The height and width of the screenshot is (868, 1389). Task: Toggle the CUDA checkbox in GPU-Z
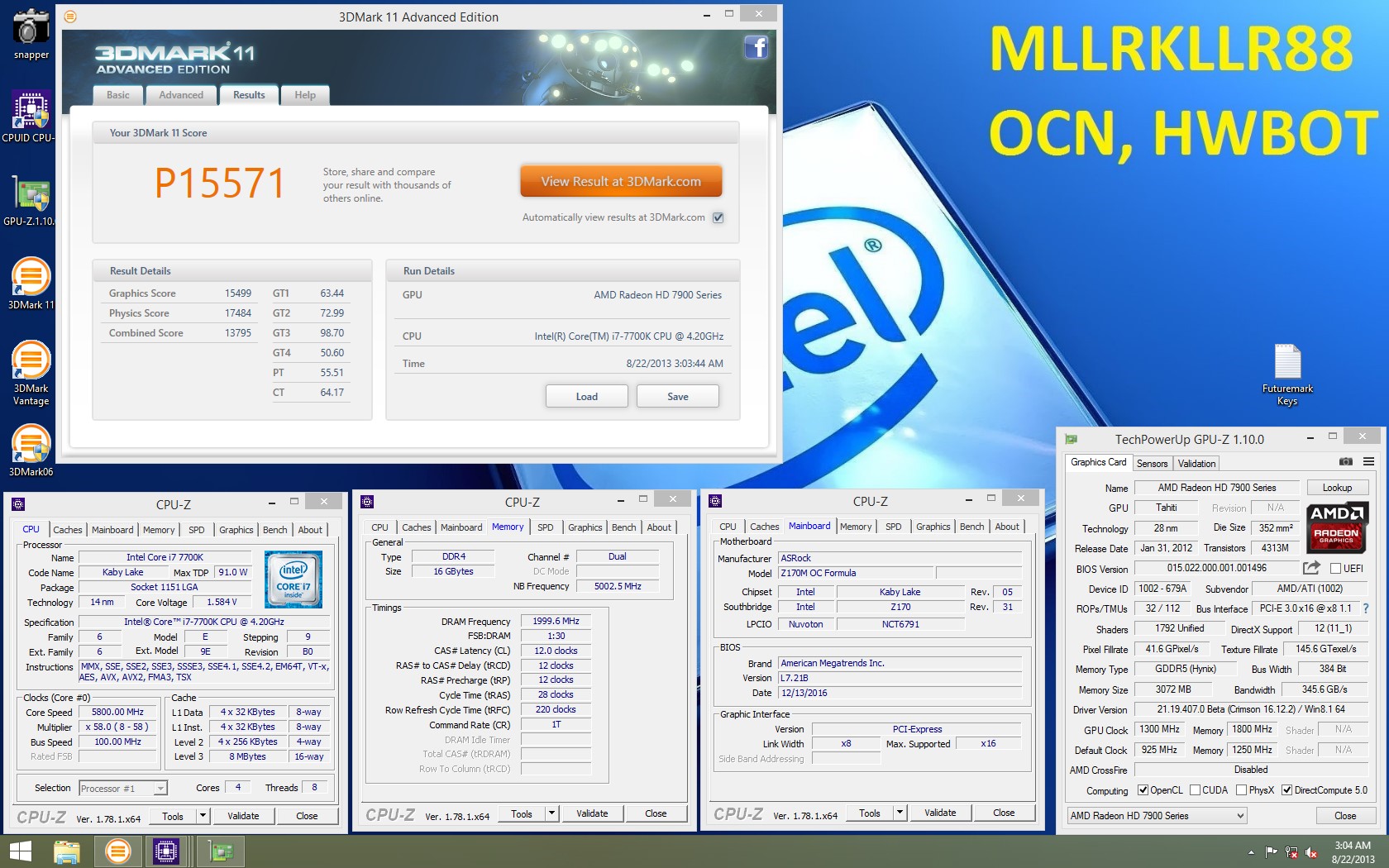point(1195,790)
